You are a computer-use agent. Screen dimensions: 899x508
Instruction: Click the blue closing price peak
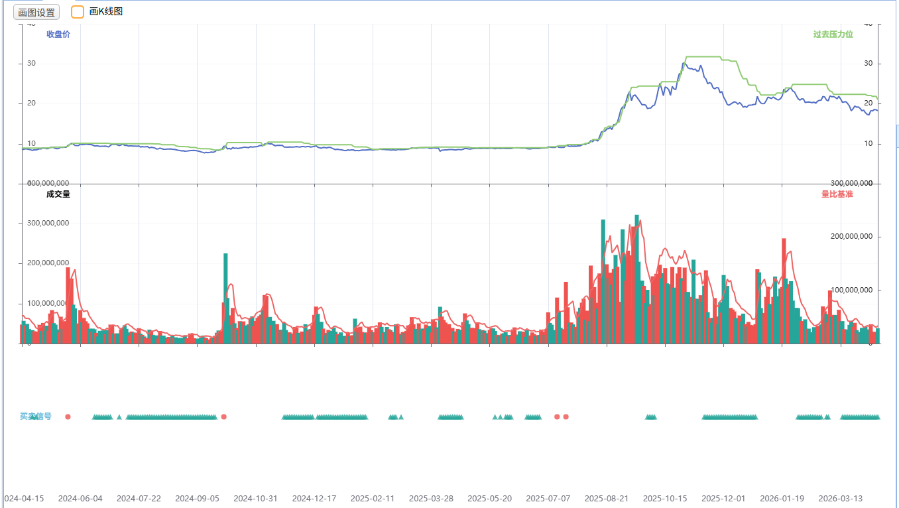(684, 64)
